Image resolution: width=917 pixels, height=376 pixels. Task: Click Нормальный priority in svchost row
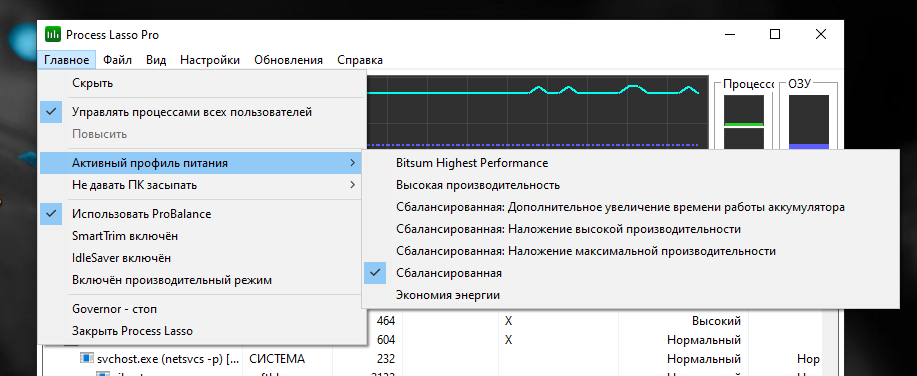pos(704,358)
